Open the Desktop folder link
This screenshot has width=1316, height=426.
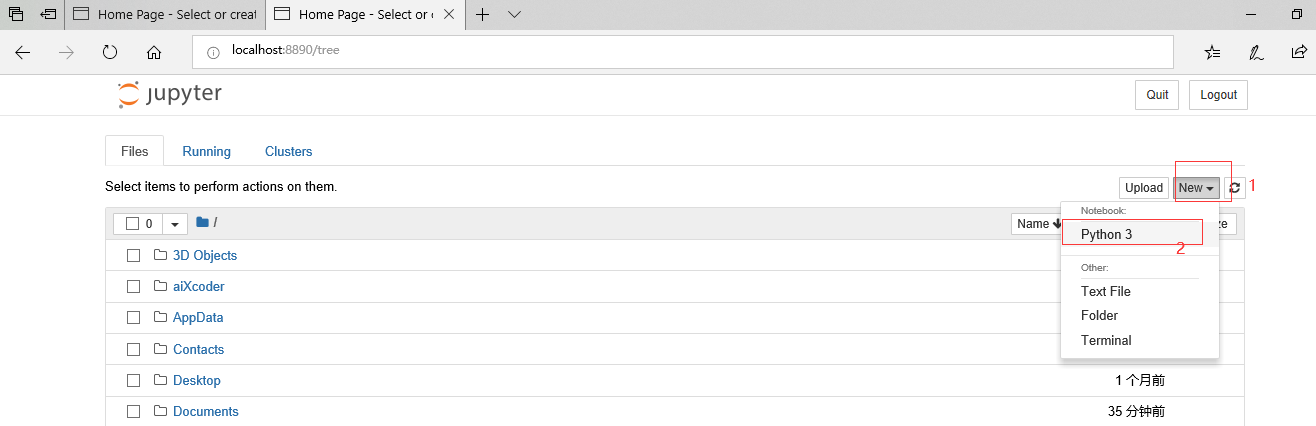[197, 380]
